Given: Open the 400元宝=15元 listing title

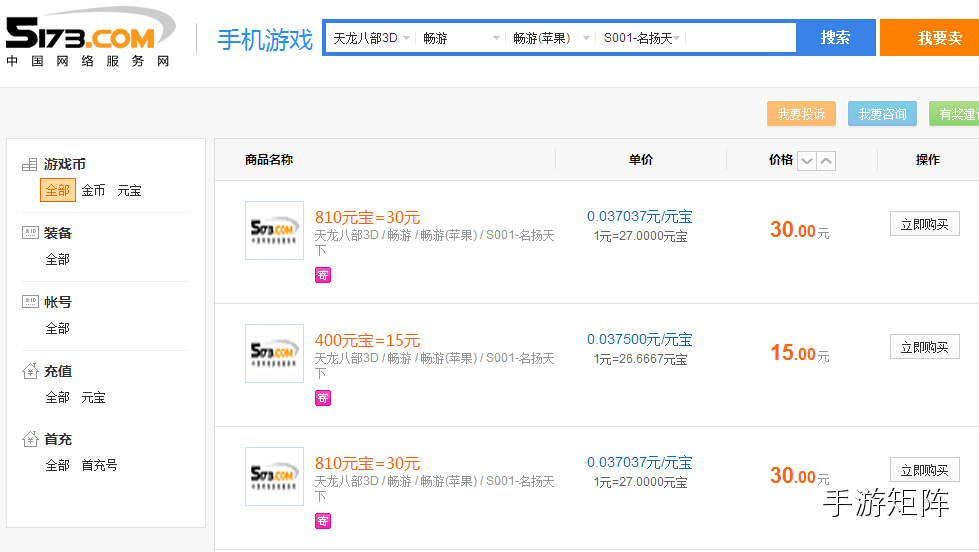Looking at the screenshot, I should coord(367,340).
